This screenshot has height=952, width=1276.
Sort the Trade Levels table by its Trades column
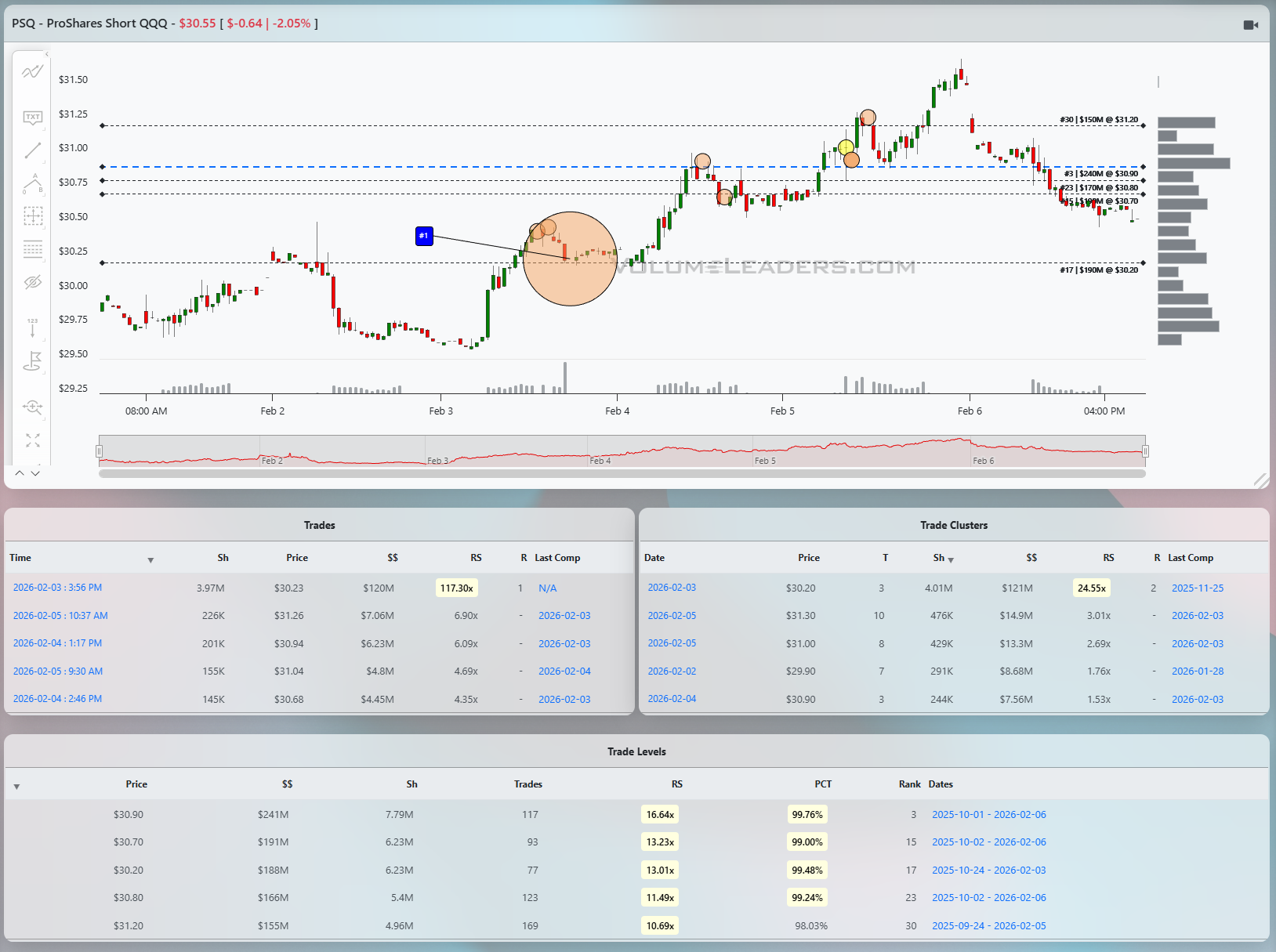coord(528,784)
